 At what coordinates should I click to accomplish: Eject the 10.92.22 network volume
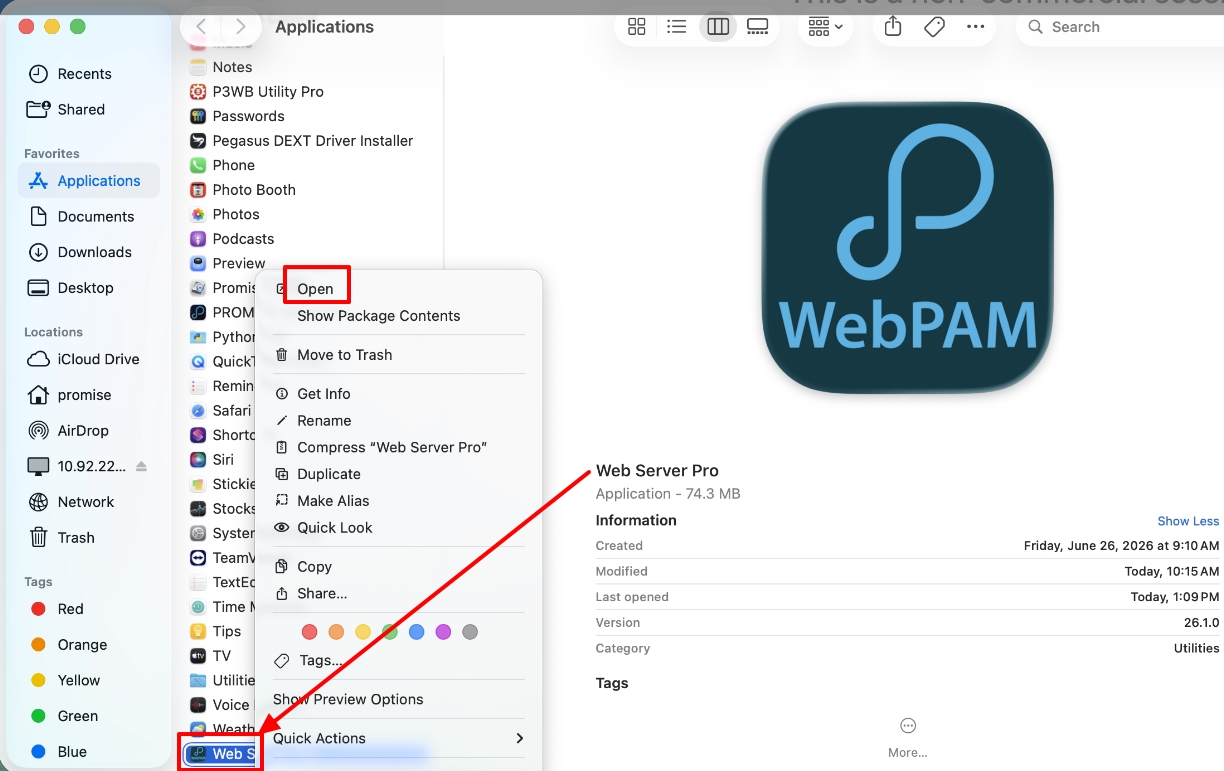(x=141, y=467)
